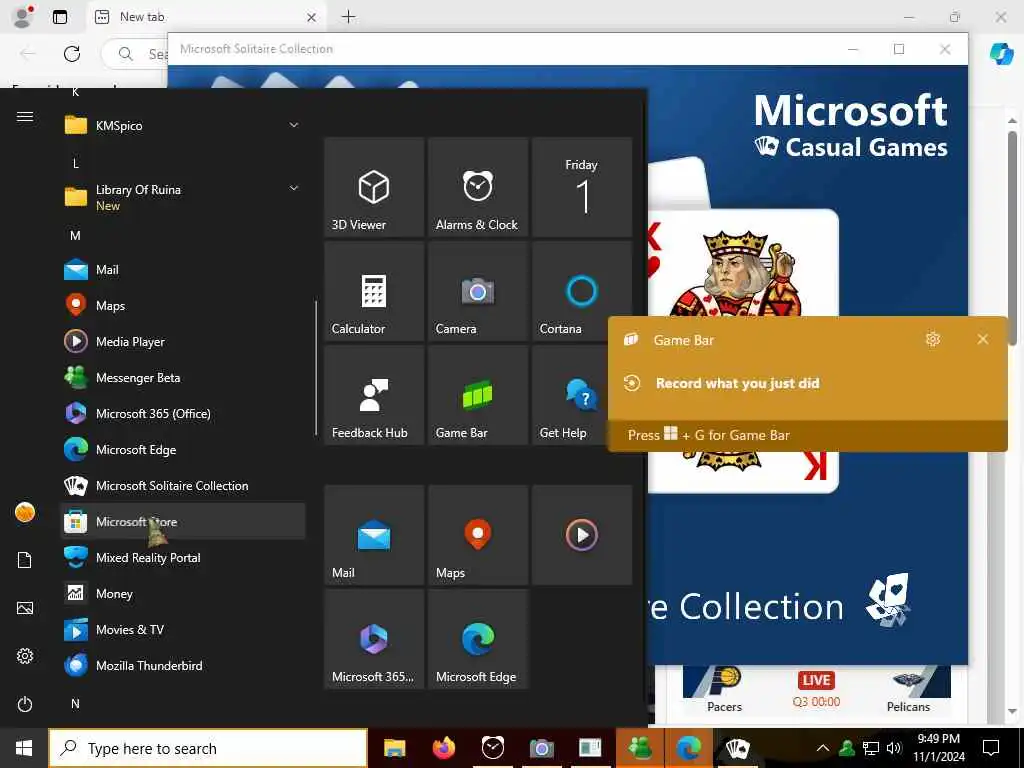1024x768 pixels.
Task: Open the Feedback Hub tile
Action: click(x=374, y=395)
